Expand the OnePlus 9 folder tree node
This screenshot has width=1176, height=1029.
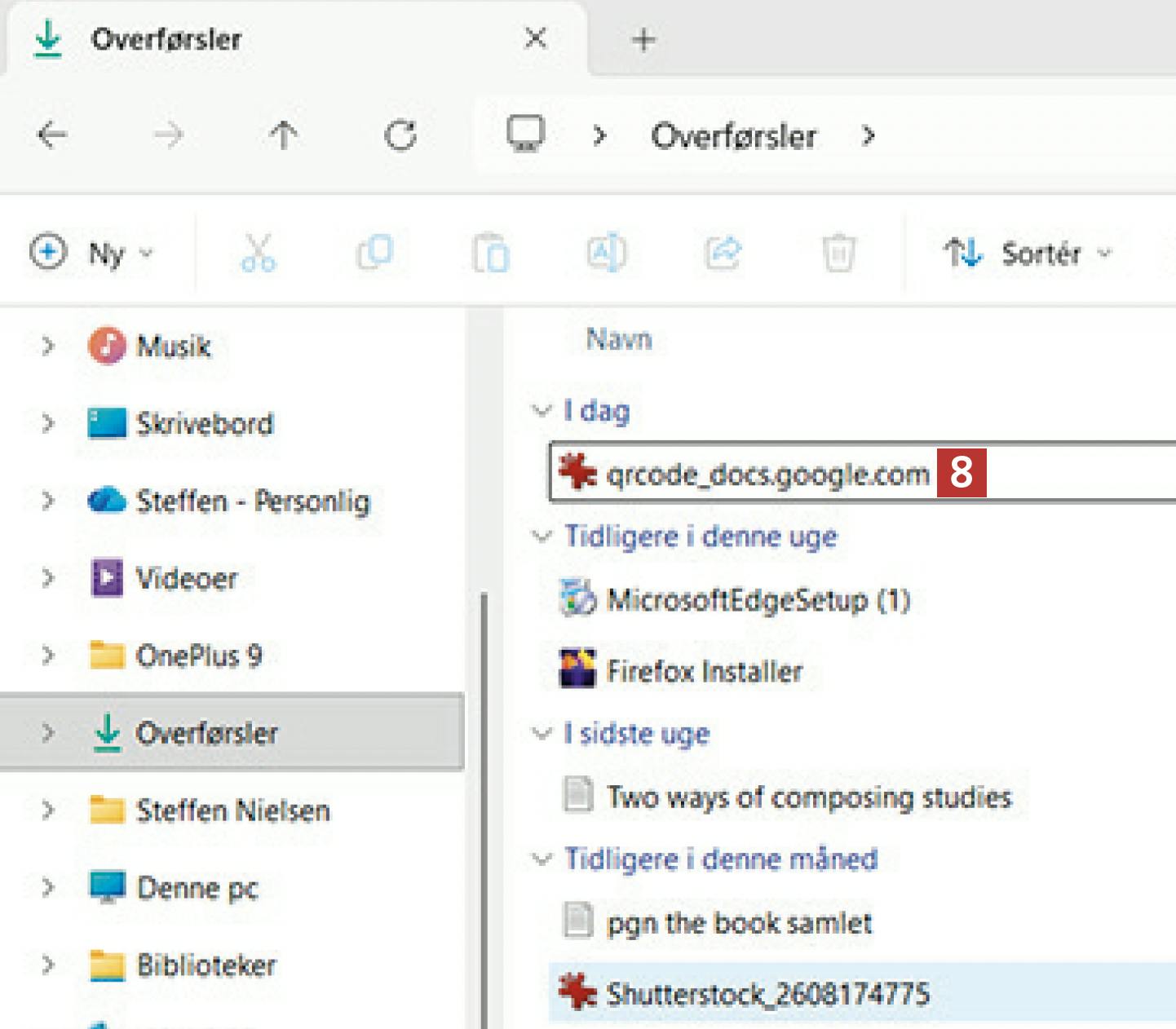48,656
